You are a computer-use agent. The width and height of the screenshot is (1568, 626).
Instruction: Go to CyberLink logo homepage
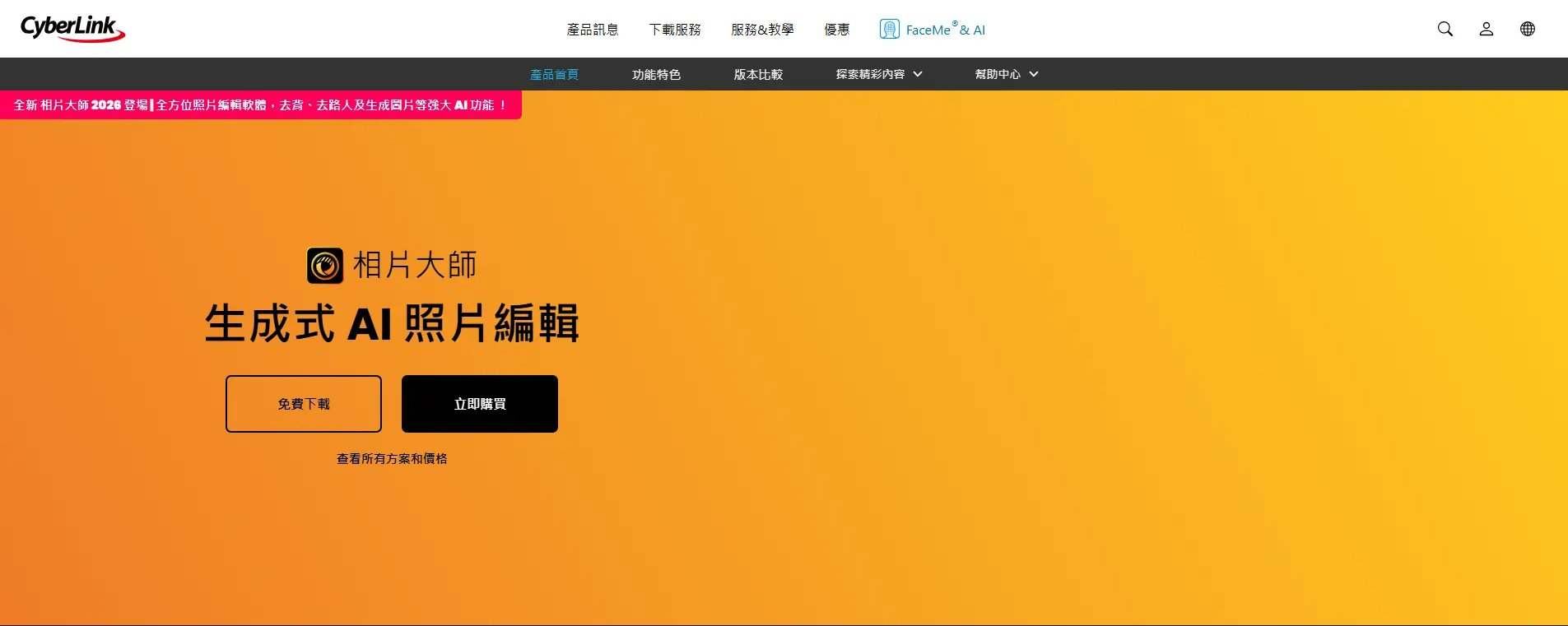(x=72, y=29)
